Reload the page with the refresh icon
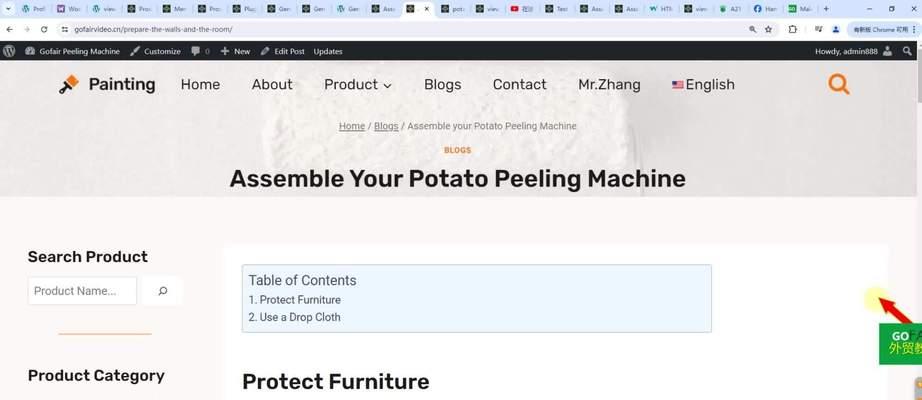 coord(44,29)
